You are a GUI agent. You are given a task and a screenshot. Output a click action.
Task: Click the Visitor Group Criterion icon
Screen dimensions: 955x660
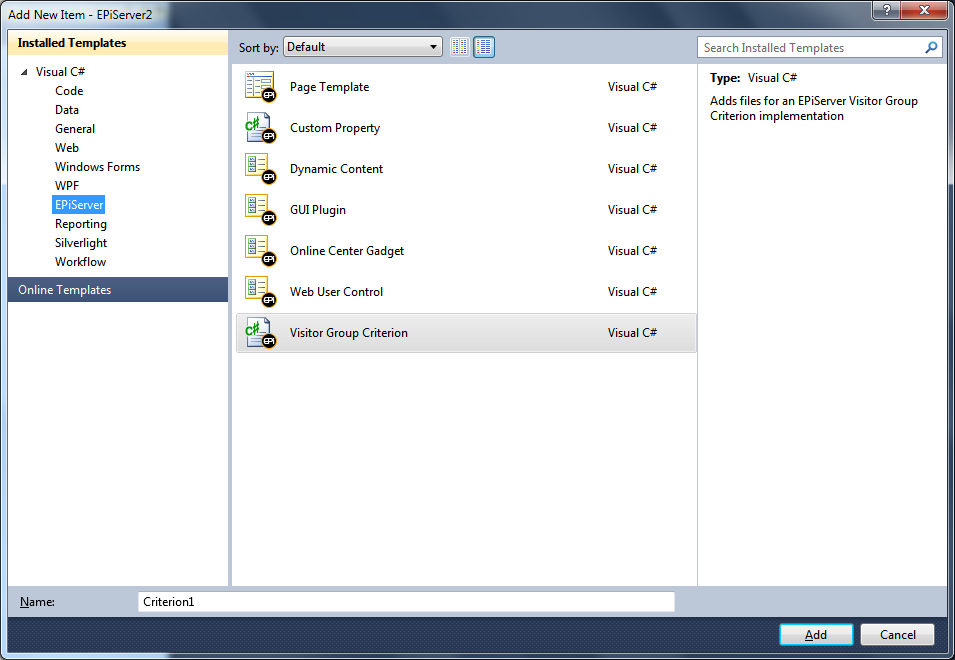(260, 333)
